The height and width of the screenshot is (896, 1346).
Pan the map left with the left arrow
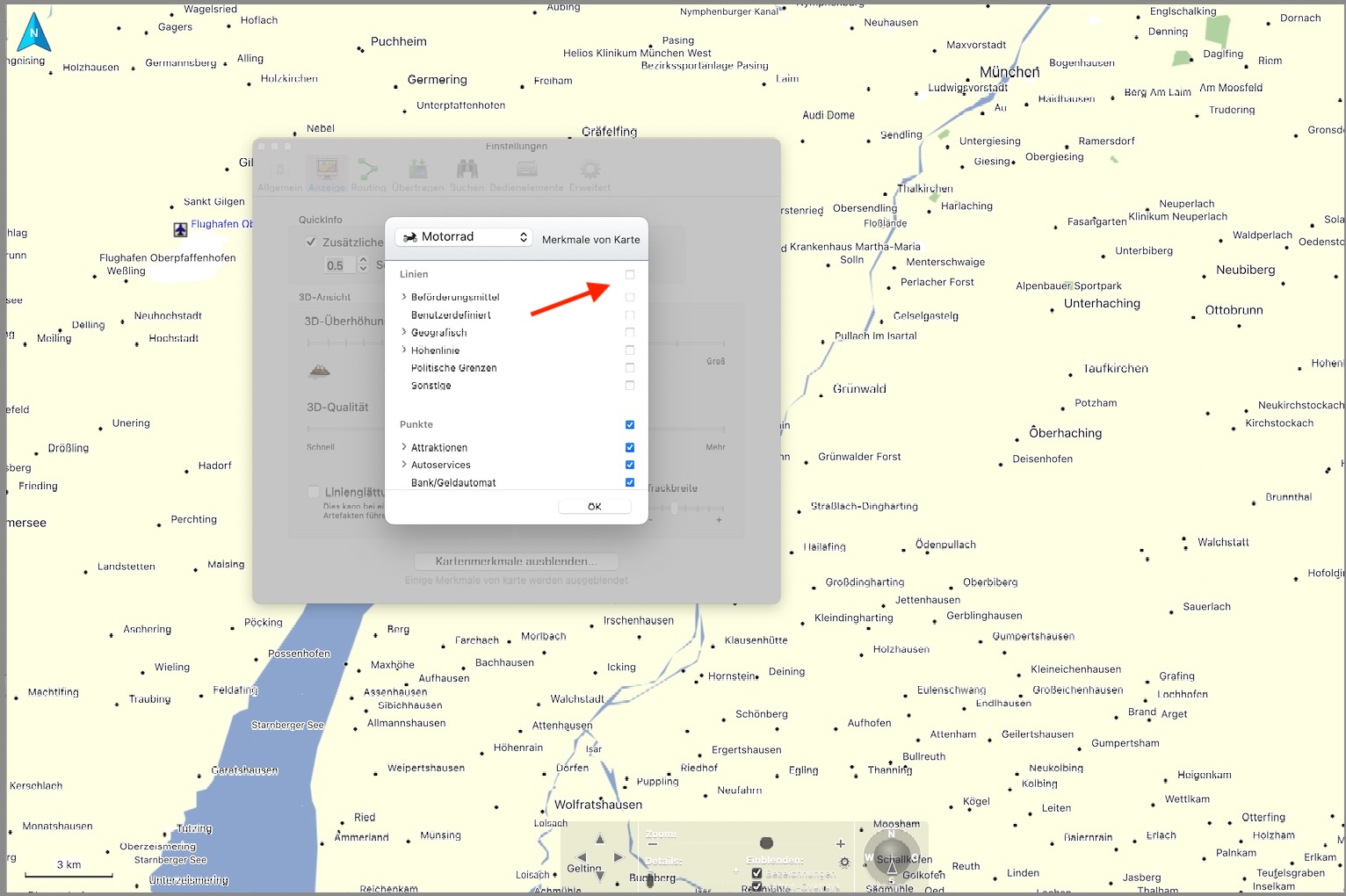click(581, 857)
